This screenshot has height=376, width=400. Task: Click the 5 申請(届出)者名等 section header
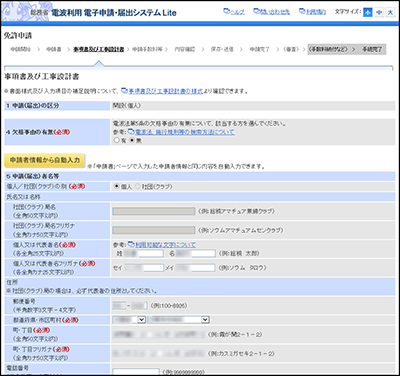pos(200,176)
